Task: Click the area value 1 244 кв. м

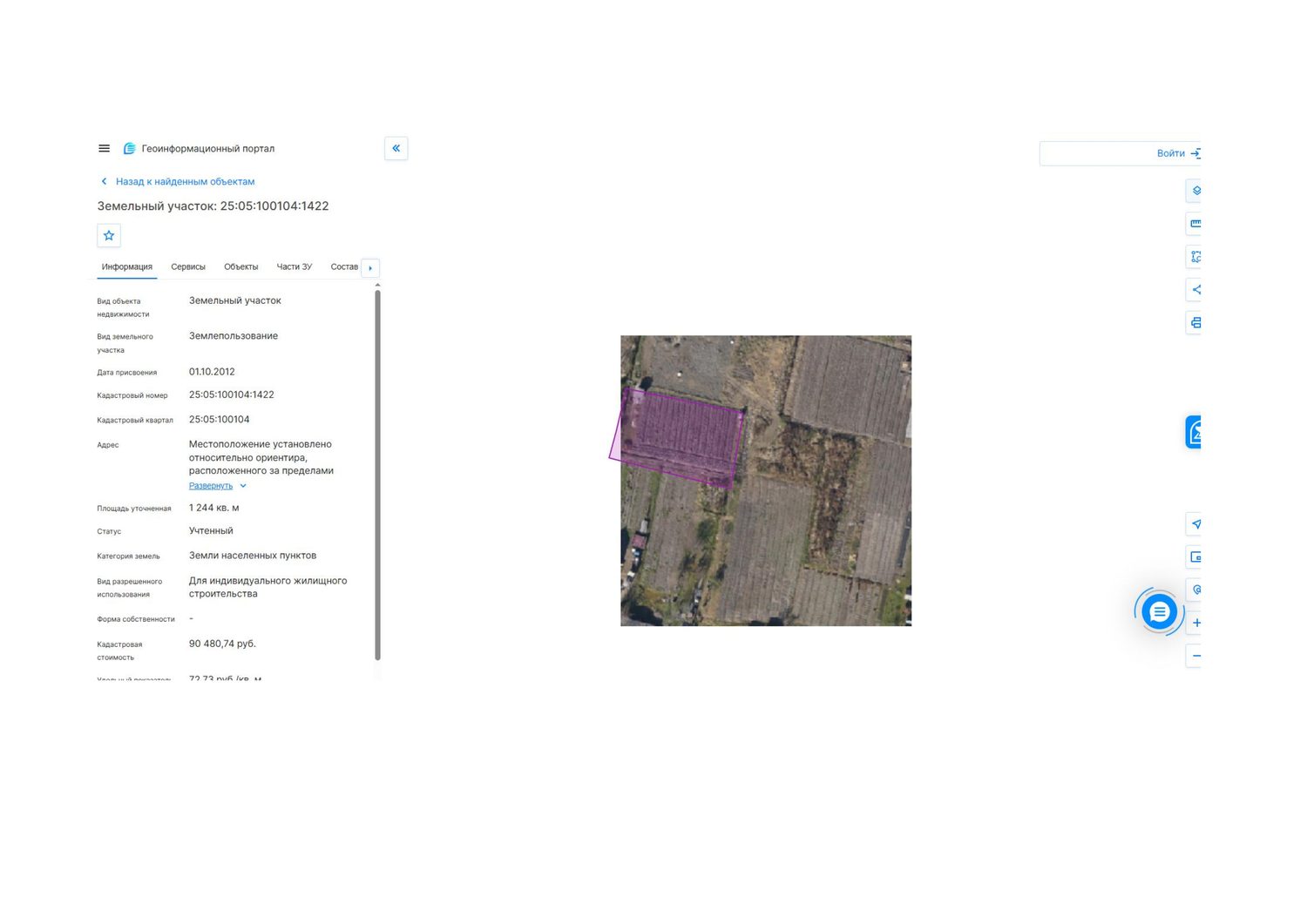Action: [214, 509]
